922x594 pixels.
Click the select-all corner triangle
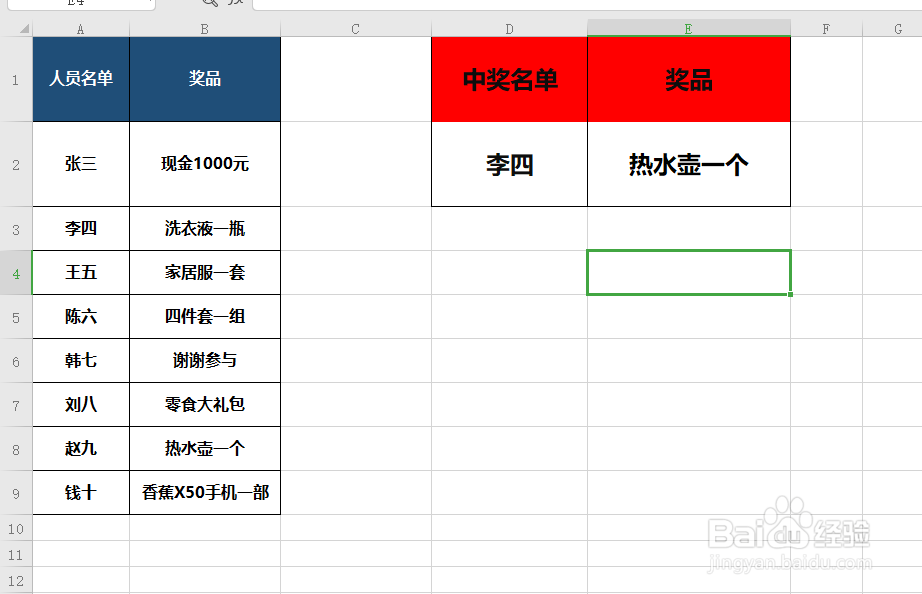(x=24, y=29)
